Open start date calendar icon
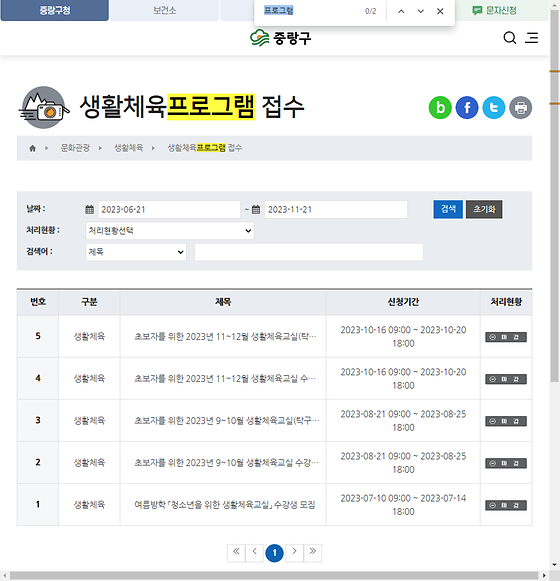560x581 pixels. [x=90, y=210]
